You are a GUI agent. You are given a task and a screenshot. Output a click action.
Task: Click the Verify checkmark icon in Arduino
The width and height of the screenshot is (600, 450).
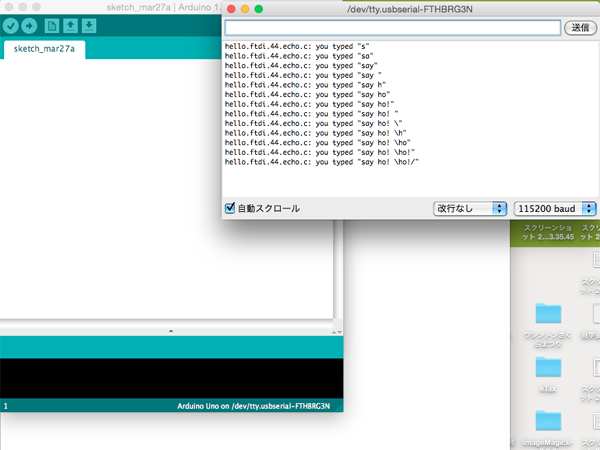point(11,26)
